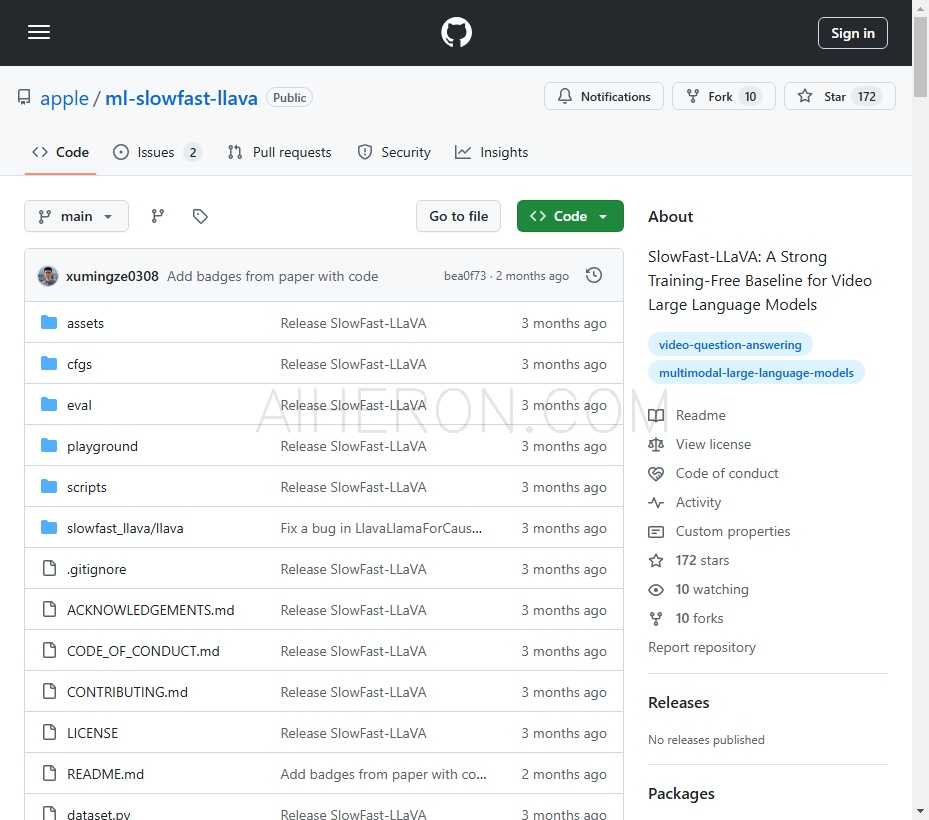This screenshot has width=929, height=820.
Task: Open the Releases heading link
Action: (x=679, y=703)
